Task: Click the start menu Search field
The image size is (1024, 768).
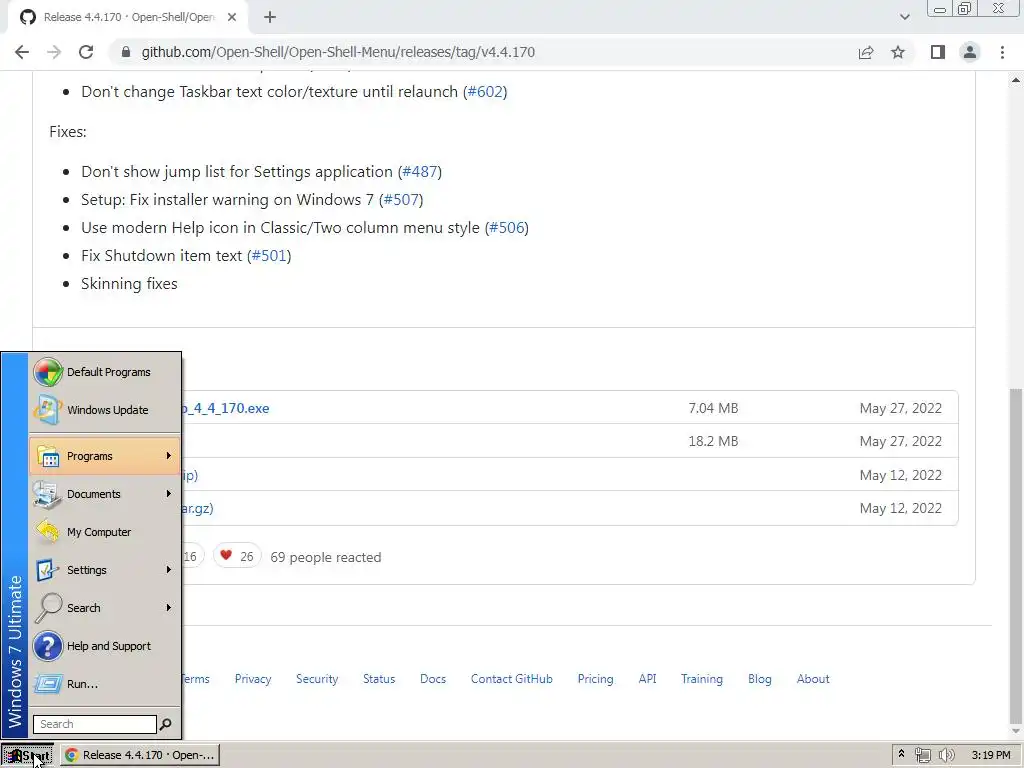Action: click(95, 724)
